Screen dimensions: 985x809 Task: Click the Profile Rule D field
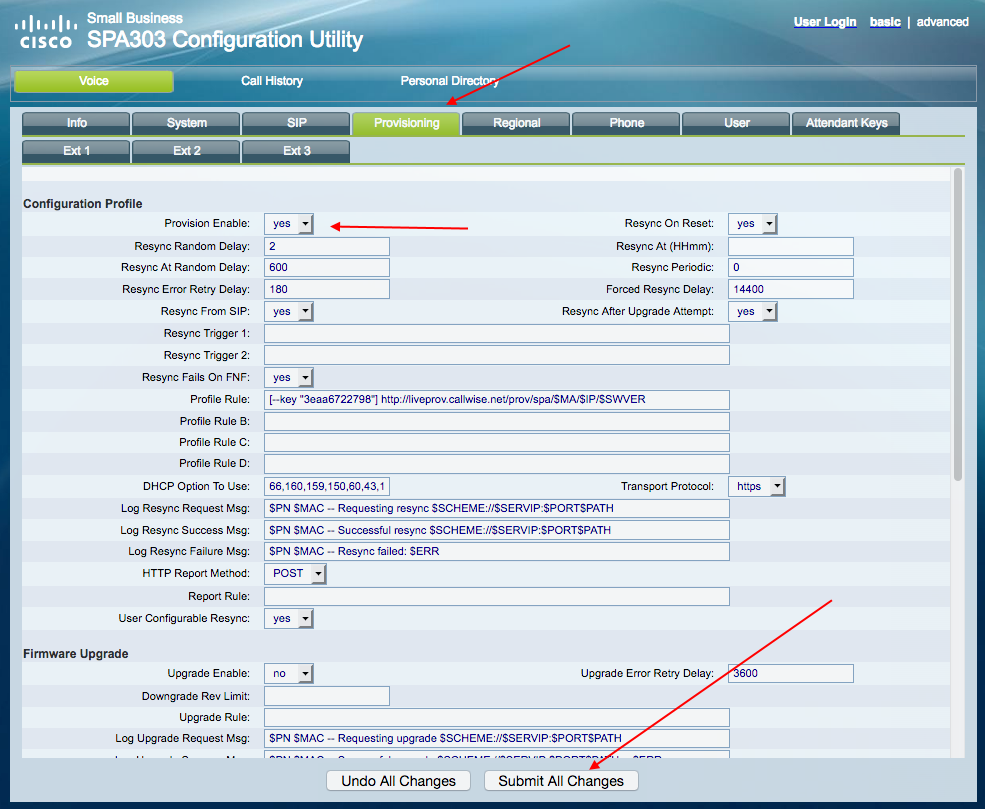(496, 464)
